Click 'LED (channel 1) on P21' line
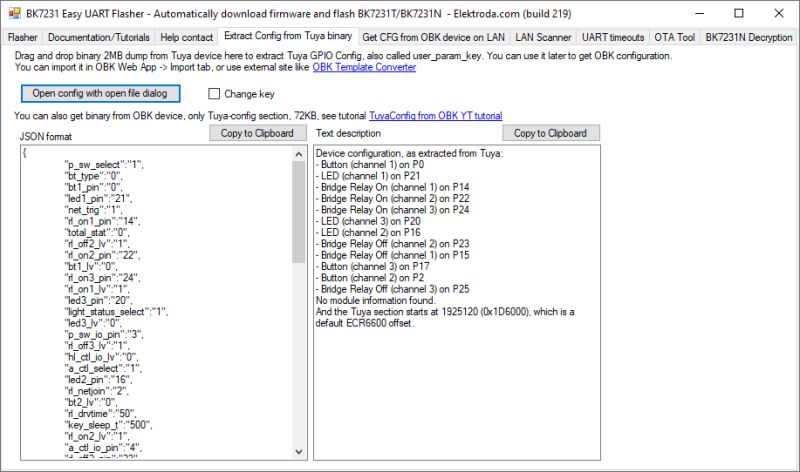Viewport: 800px width, 472px height. (x=368, y=176)
